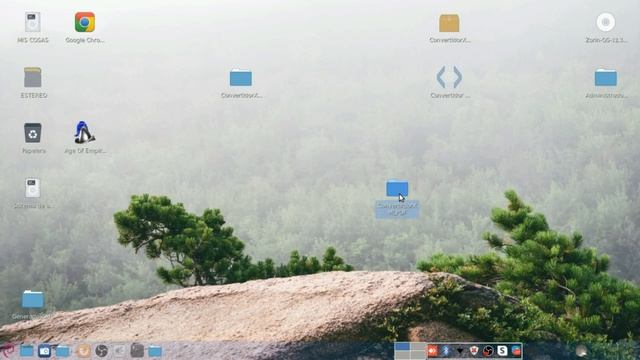The image size is (640, 360).
Task: Select the Convertidor folder under the top row
Action: tap(241, 78)
